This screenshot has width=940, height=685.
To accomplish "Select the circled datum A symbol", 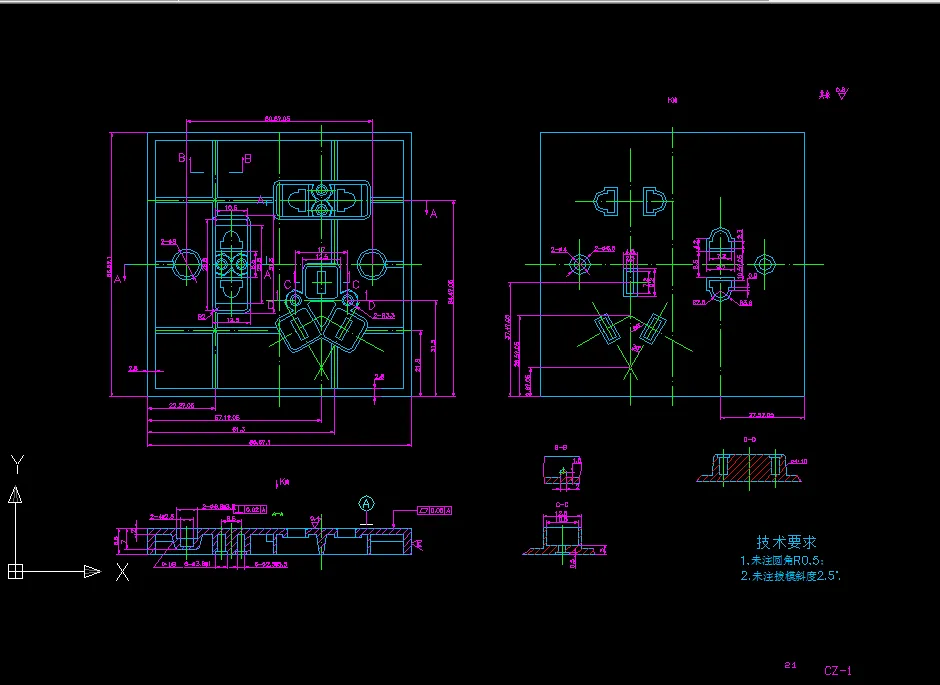I will [366, 504].
